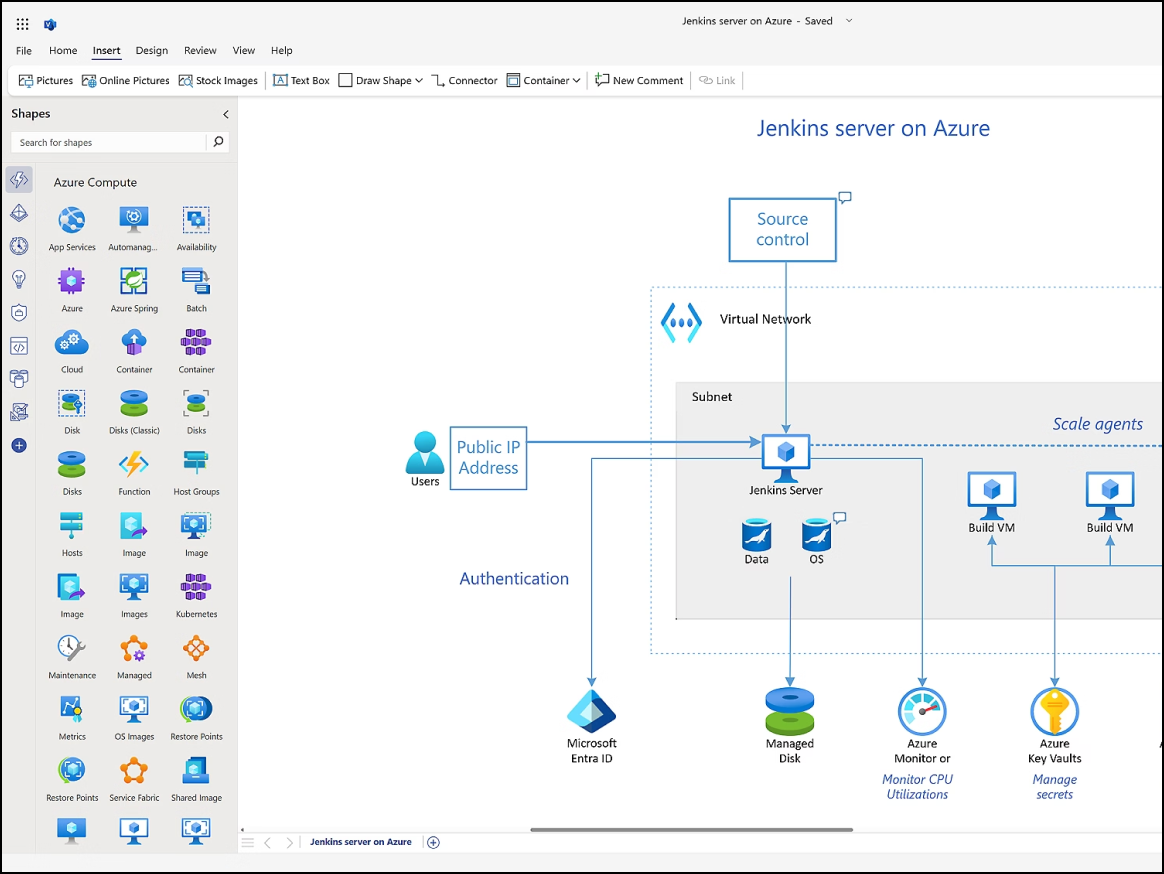Select the Virtual Network icon on canvas

point(681,322)
